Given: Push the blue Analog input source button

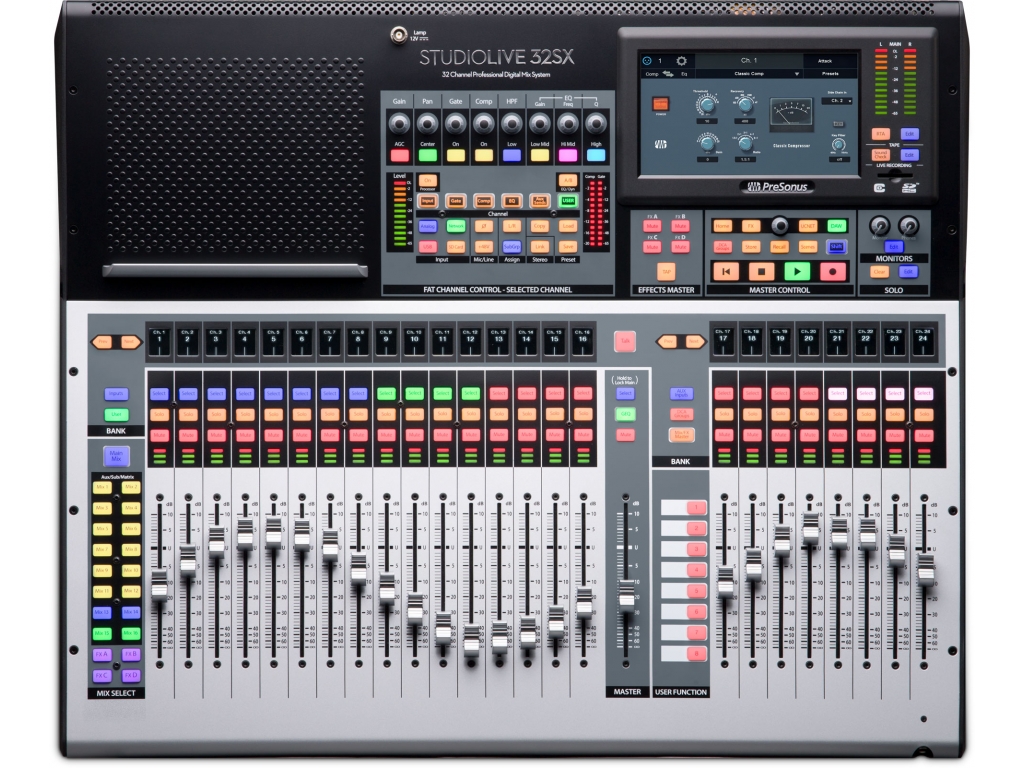Looking at the screenshot, I should pyautogui.click(x=427, y=226).
